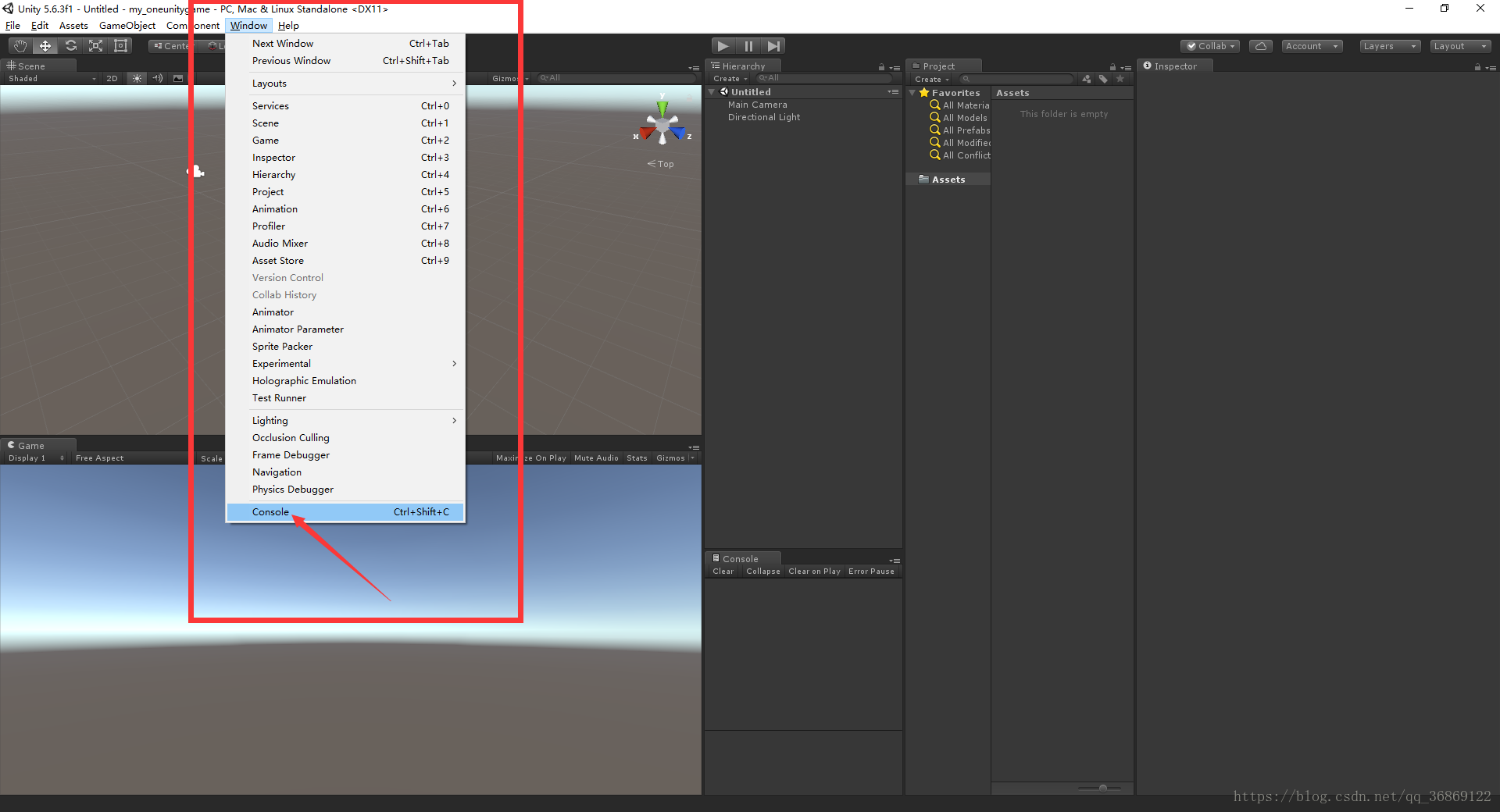The width and height of the screenshot is (1500, 812).
Task: Lock the Project panel
Action: [1112, 67]
